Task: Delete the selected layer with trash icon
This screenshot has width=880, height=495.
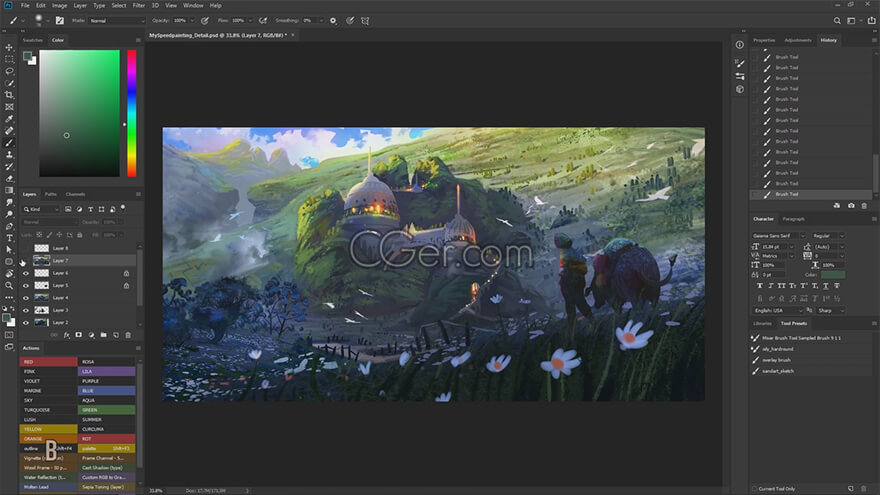Action: click(128, 335)
